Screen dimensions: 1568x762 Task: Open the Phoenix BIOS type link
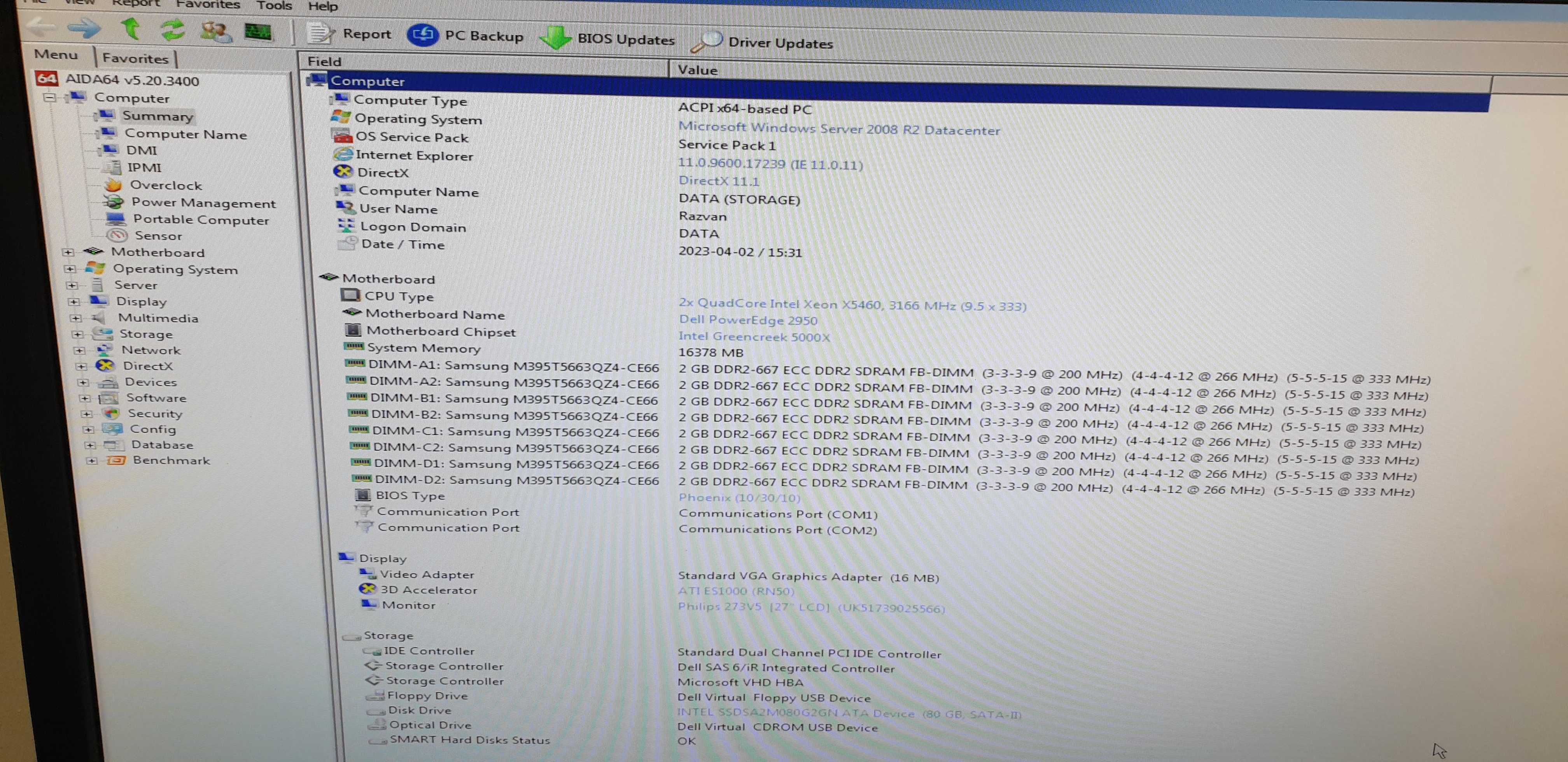point(739,498)
